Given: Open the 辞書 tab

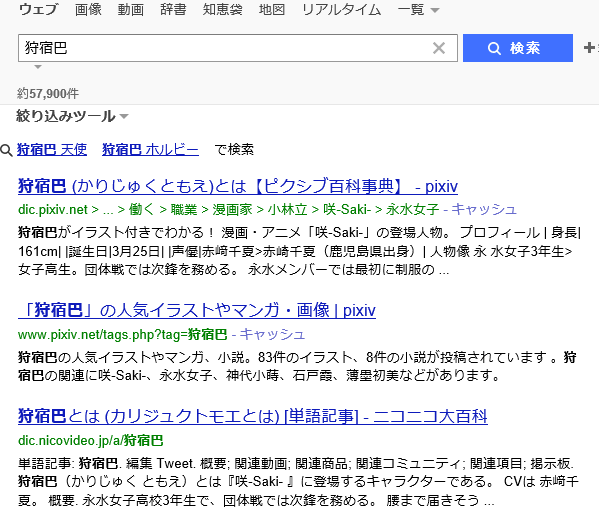Looking at the screenshot, I should click(x=173, y=10).
